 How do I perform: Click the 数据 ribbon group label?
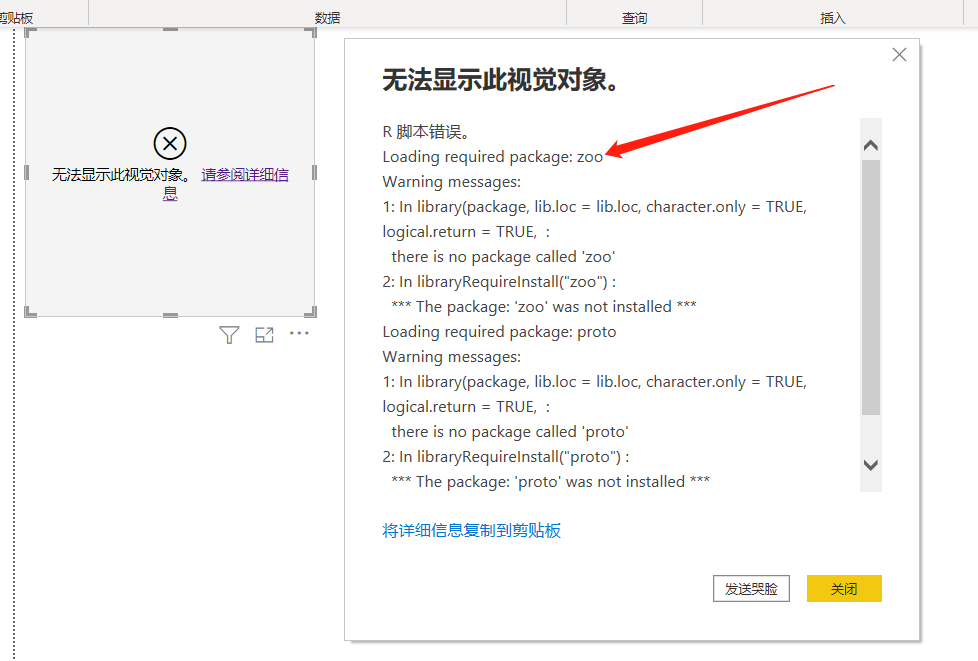[x=327, y=18]
